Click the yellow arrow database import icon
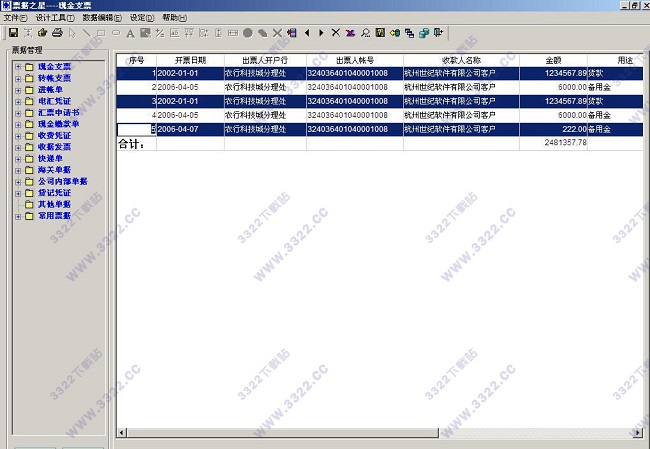The image size is (650, 449). point(395,33)
